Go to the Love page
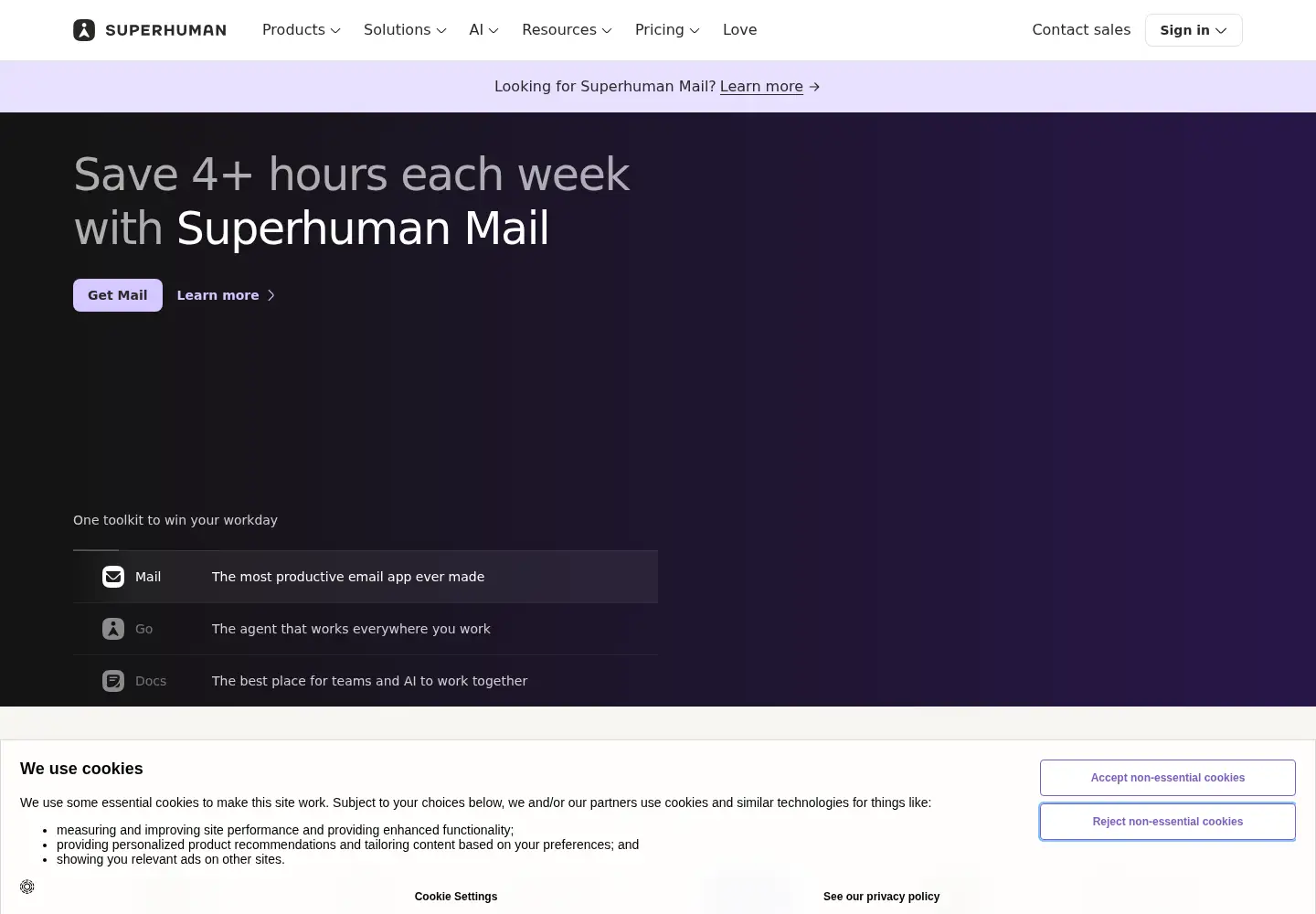This screenshot has width=1316, height=914. 739,30
